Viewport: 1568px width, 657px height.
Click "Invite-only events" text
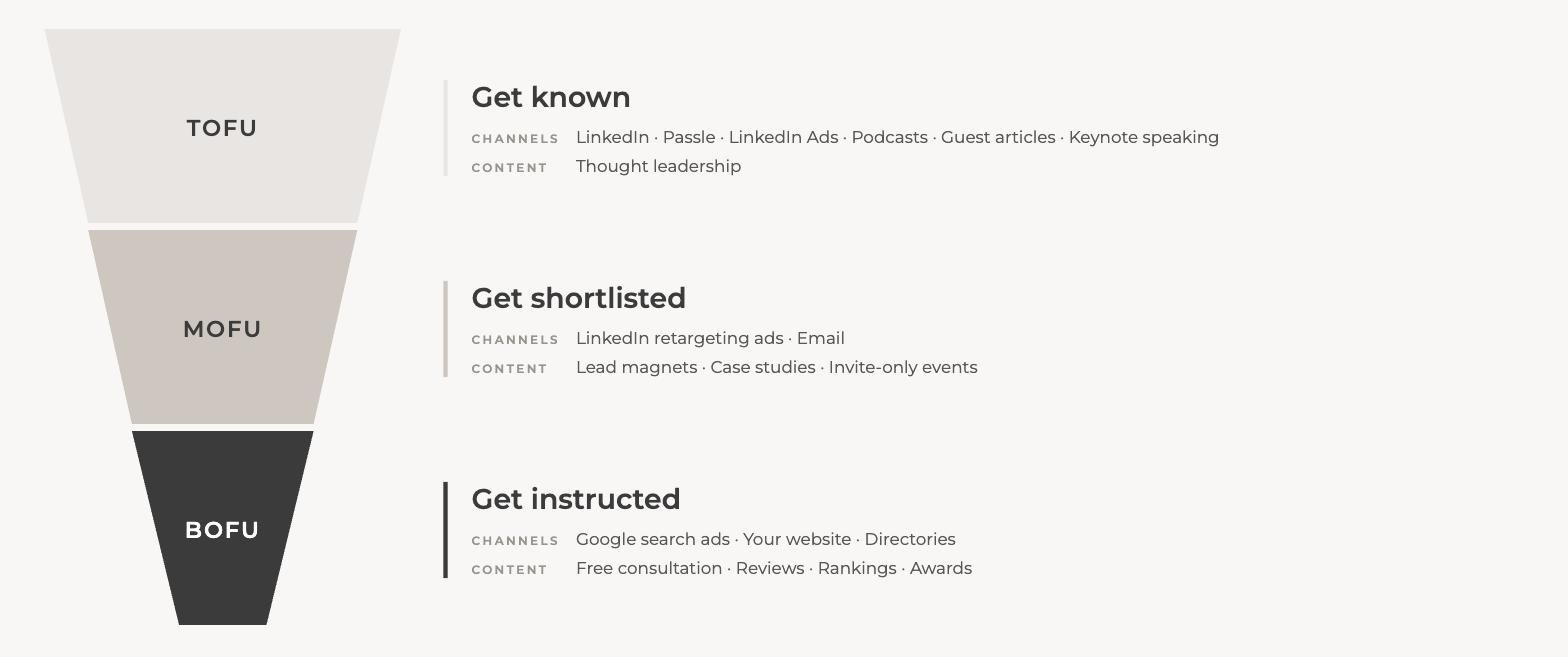tap(903, 367)
